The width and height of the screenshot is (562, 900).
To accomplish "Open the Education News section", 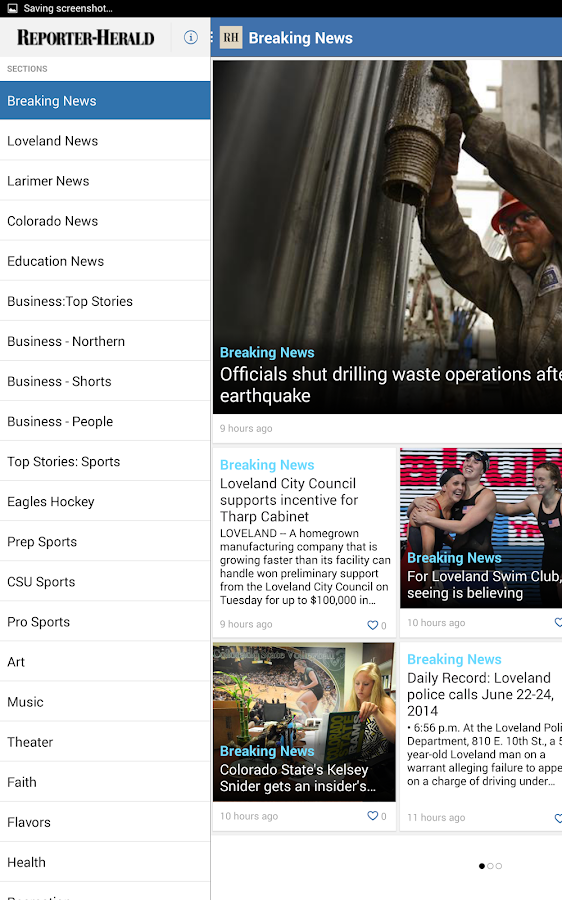I will coord(105,261).
